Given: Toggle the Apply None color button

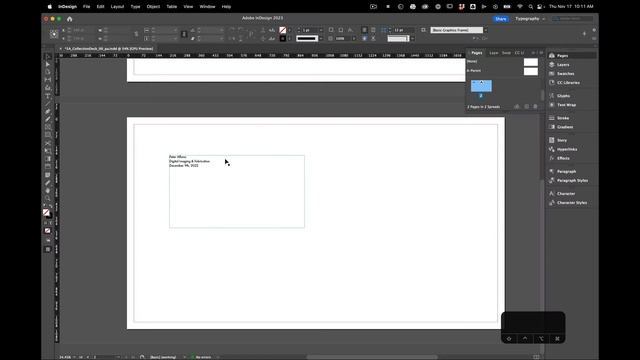Looking at the screenshot, I should click(48, 231).
